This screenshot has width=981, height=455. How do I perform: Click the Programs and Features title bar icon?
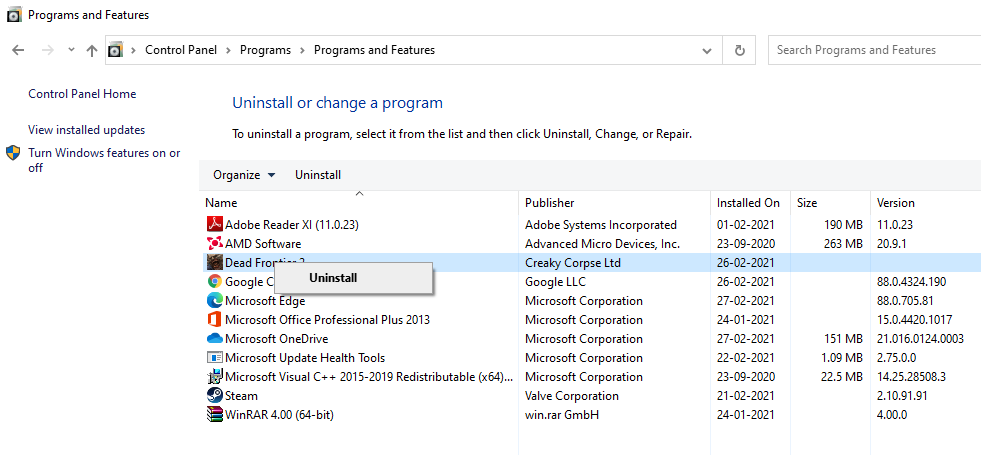click(x=14, y=14)
